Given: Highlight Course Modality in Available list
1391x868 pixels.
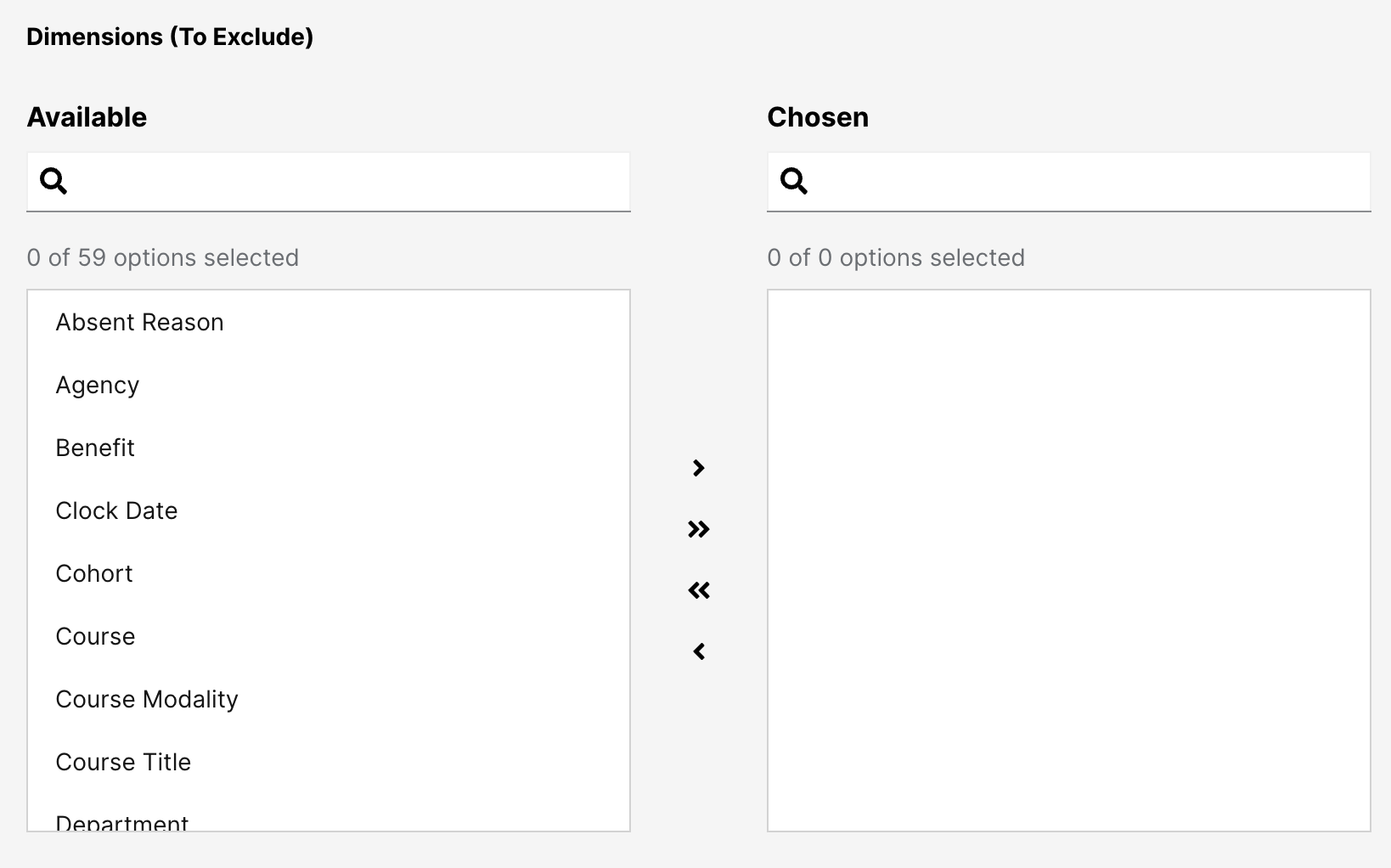Looking at the screenshot, I should click(147, 700).
